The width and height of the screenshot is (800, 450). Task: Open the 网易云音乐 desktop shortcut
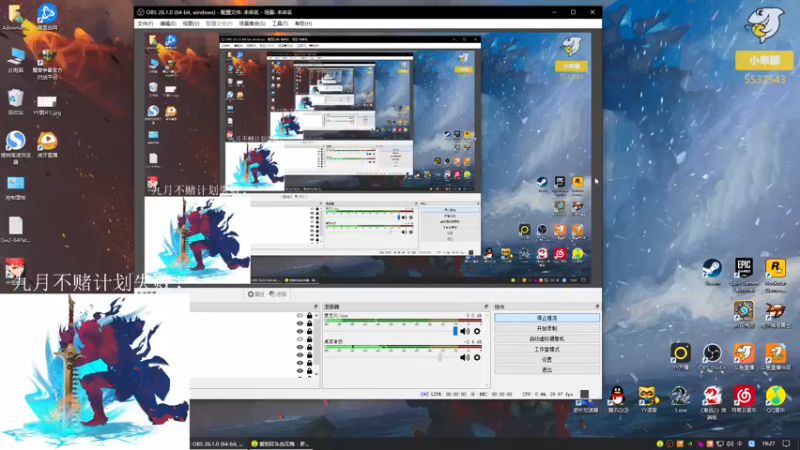(744, 399)
